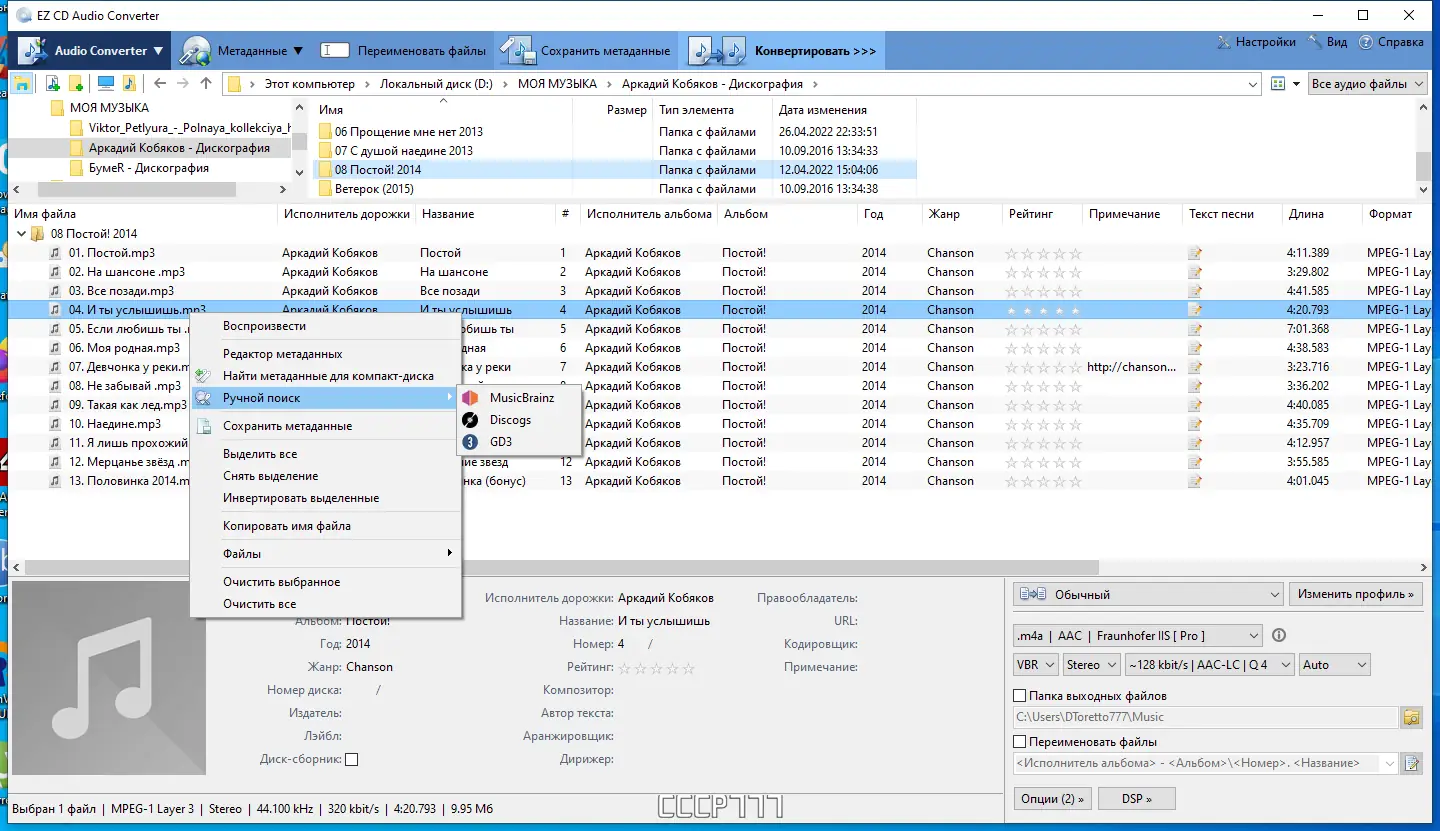1440x831 pixels.
Task: Open the Все аудио файлы filter dropdown
Action: point(1367,84)
